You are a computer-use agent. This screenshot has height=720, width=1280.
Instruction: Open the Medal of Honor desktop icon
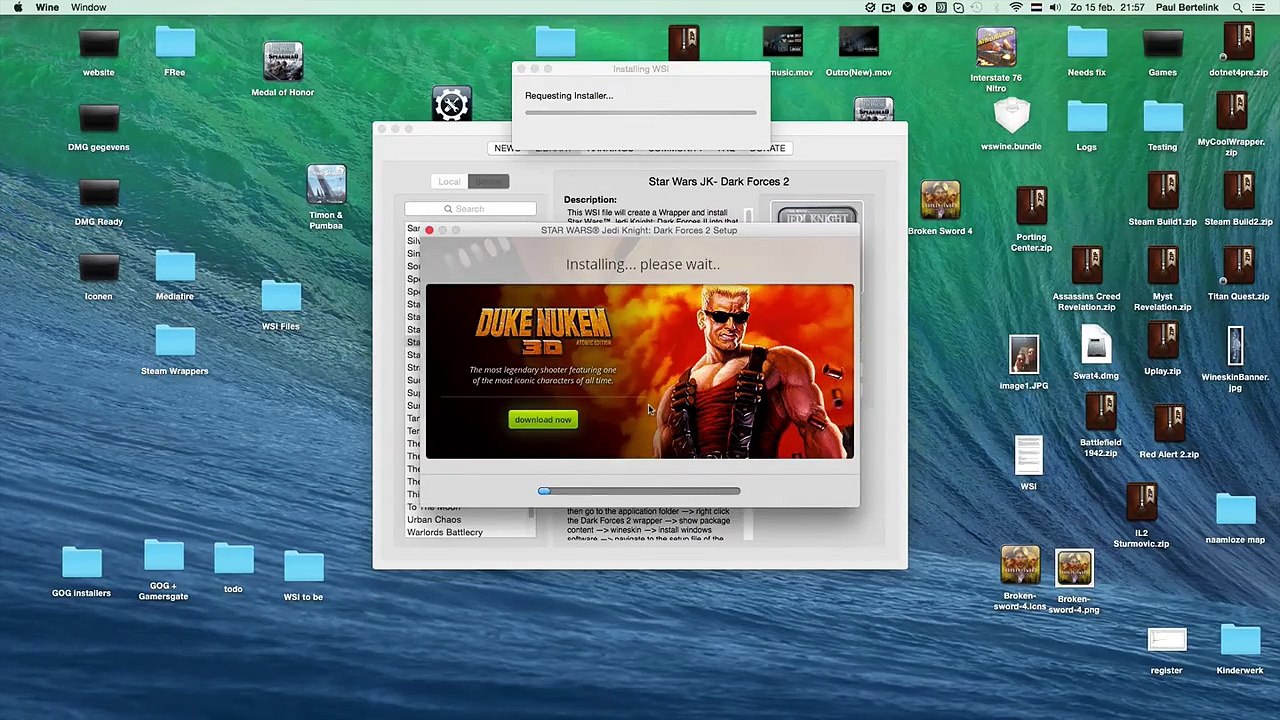click(283, 62)
